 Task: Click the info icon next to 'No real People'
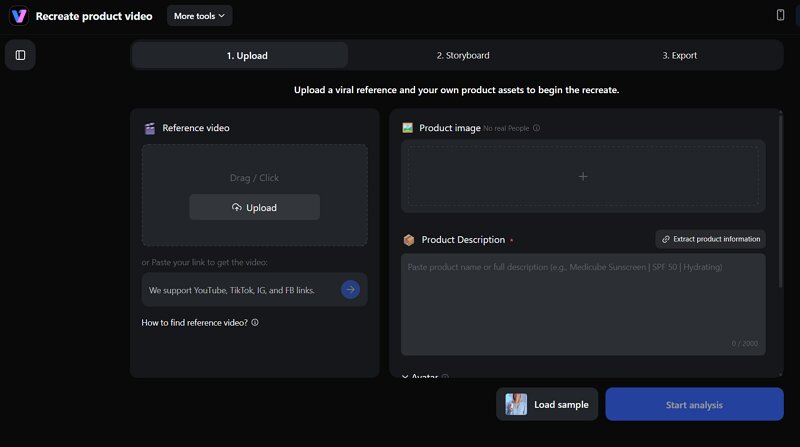(x=537, y=128)
